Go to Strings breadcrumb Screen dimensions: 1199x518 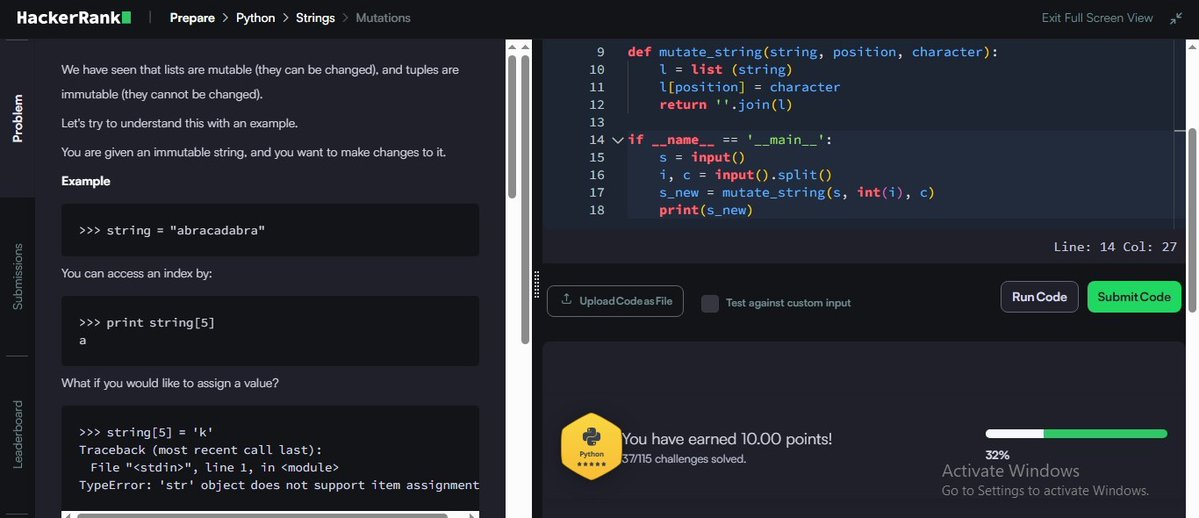[x=315, y=18]
